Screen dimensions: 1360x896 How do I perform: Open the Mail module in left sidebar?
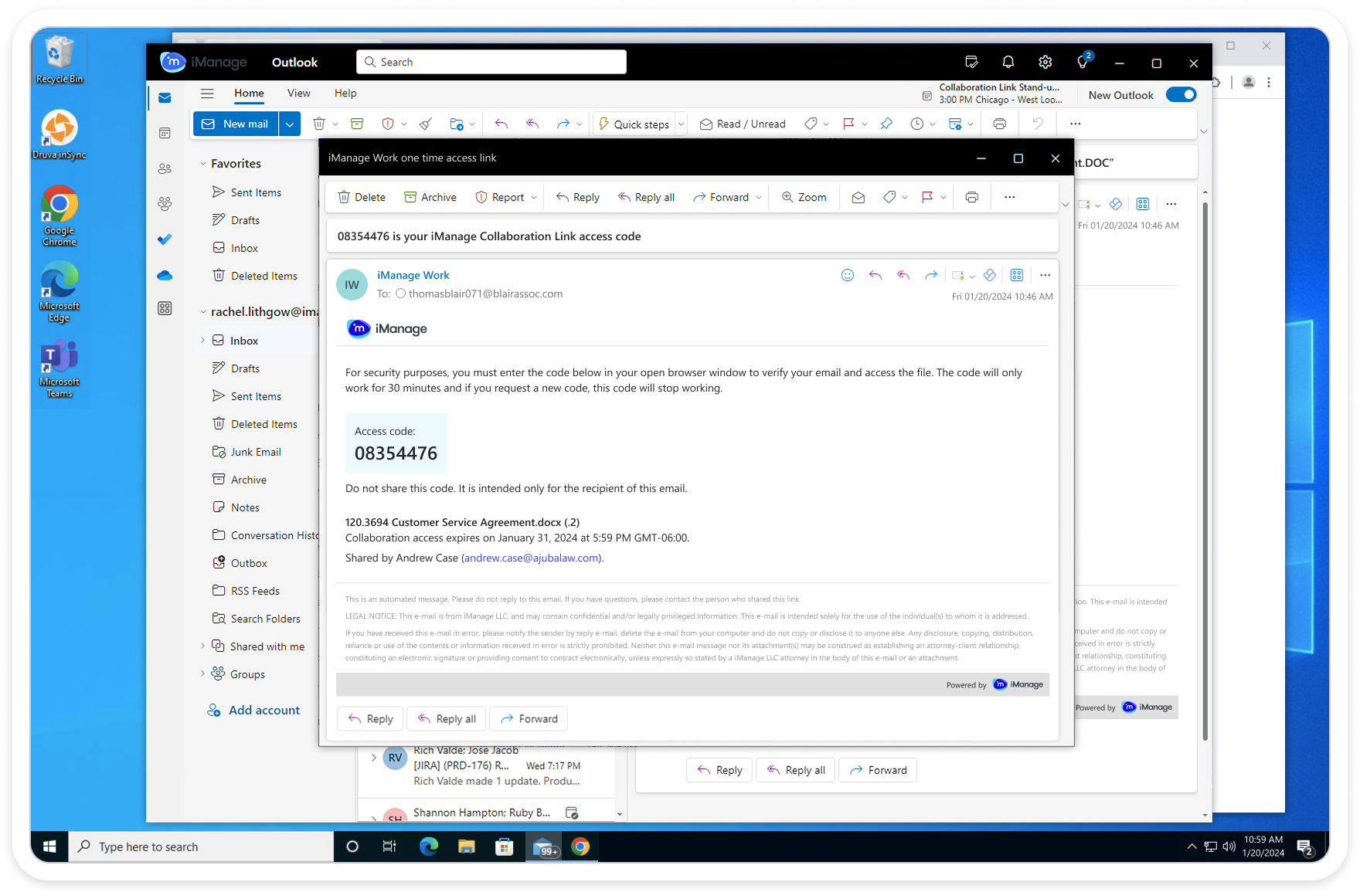[165, 98]
